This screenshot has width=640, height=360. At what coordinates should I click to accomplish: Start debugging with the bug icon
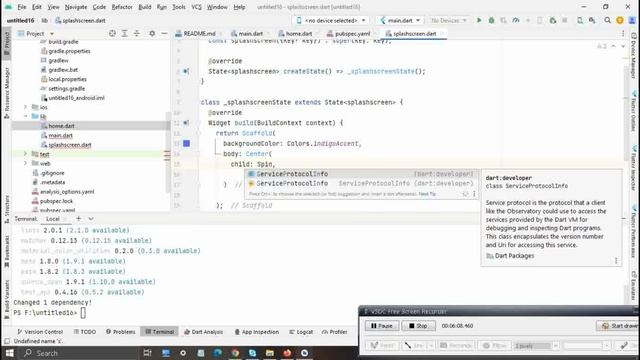[491, 20]
